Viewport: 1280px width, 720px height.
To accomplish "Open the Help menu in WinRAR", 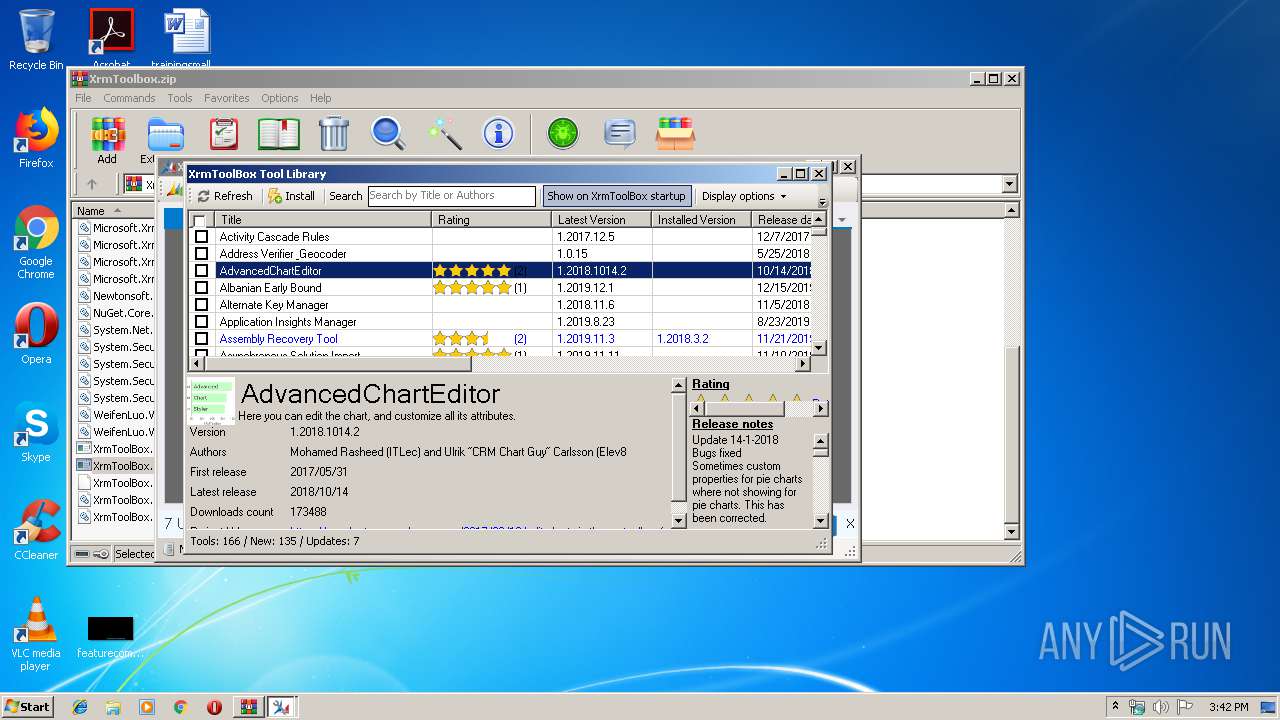I will (x=320, y=98).
